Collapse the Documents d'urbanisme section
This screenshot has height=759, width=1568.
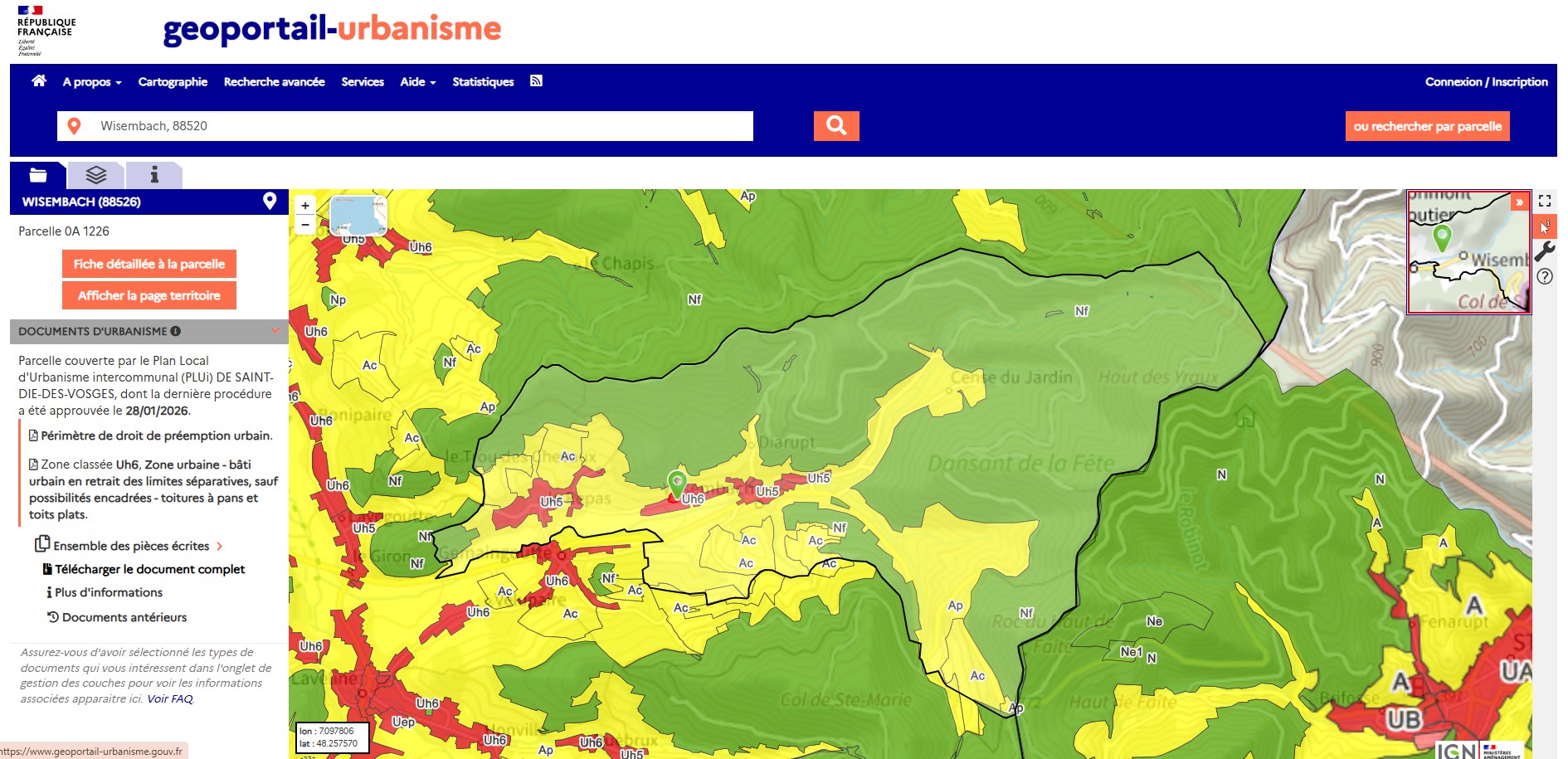(275, 331)
